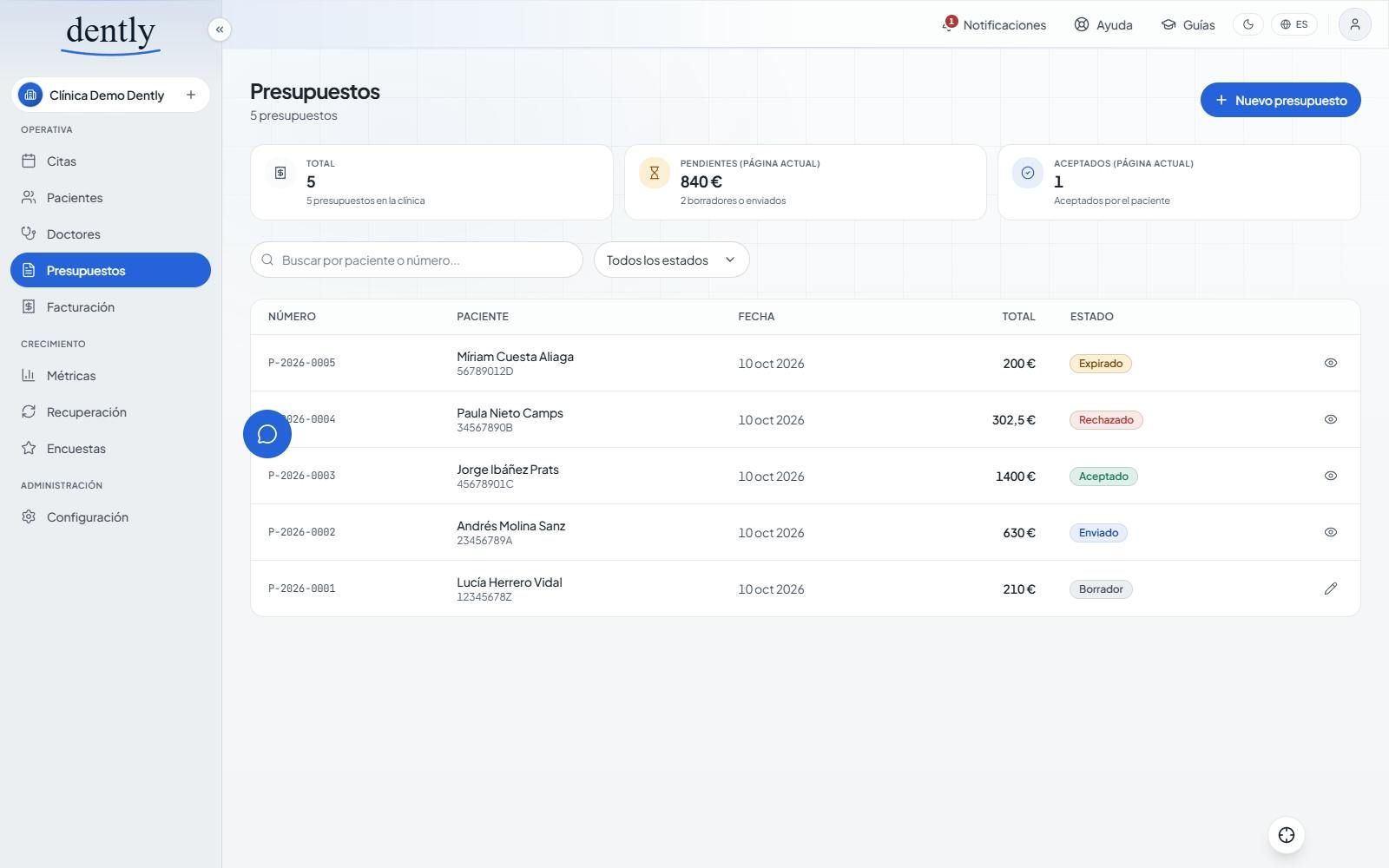View Paula Nieto Camps budget eye icon

(1330, 419)
